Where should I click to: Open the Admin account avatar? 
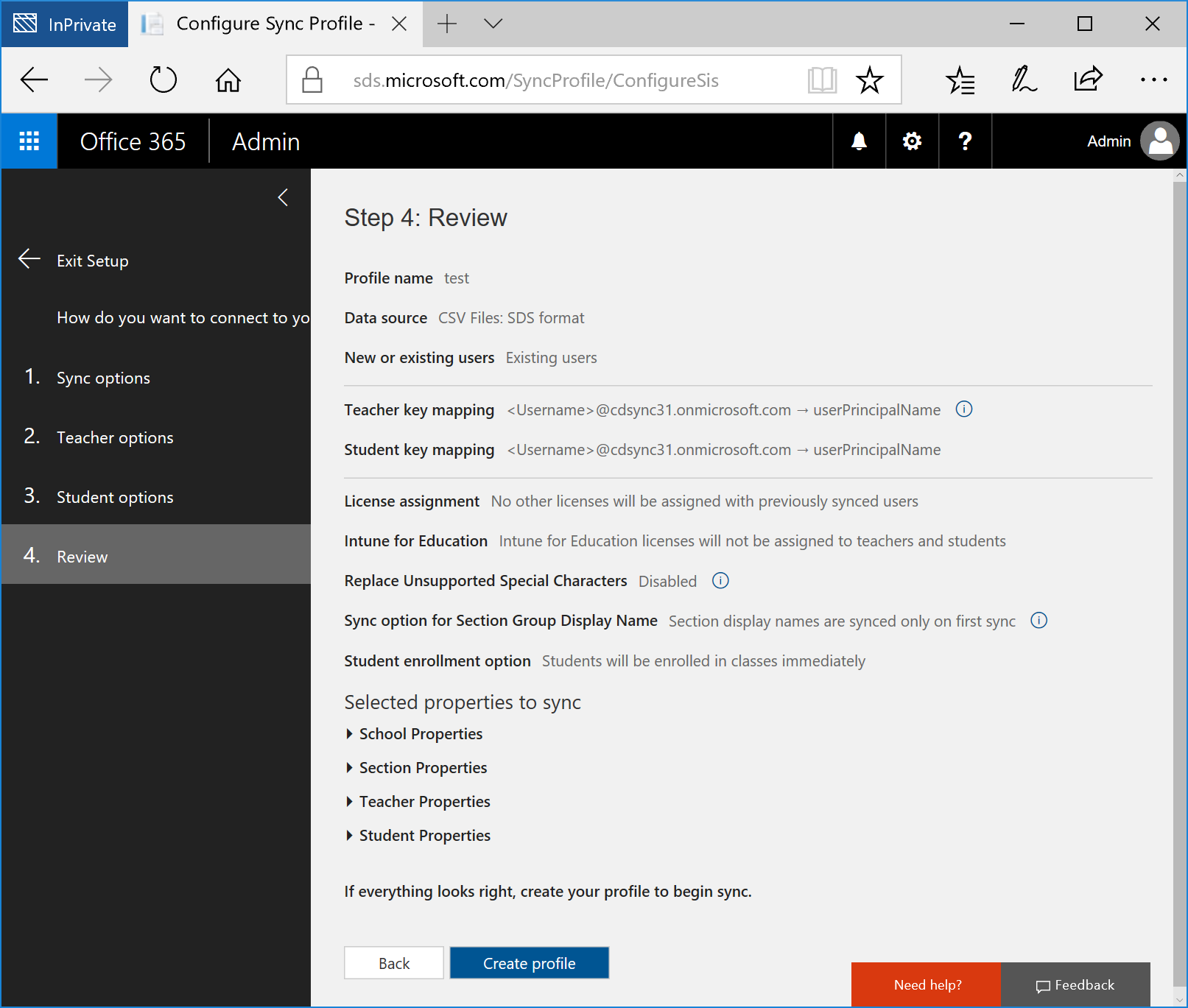click(1160, 141)
